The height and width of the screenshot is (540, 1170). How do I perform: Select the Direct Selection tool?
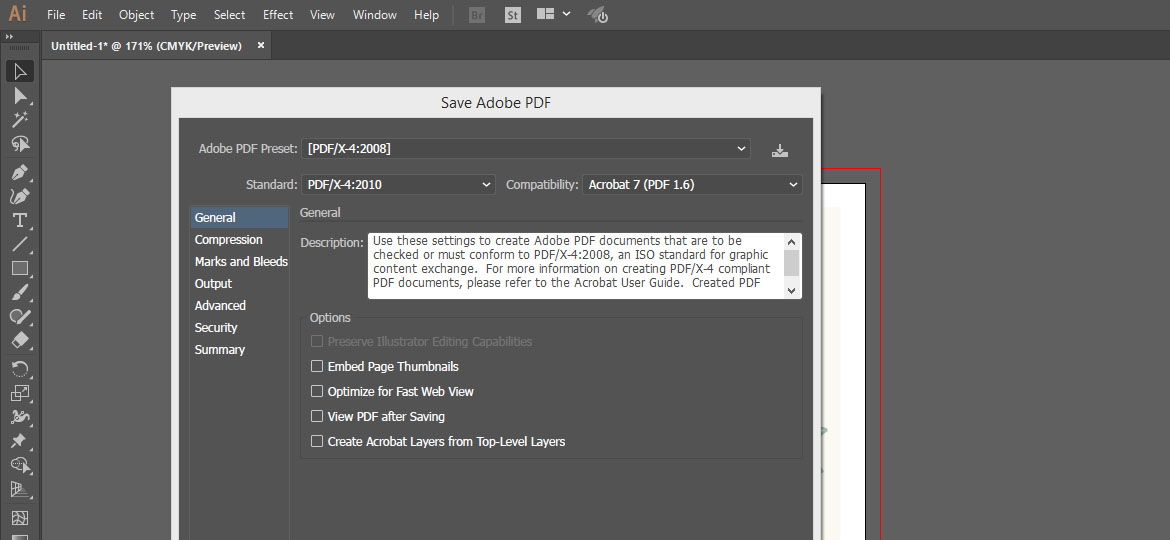pyautogui.click(x=20, y=95)
